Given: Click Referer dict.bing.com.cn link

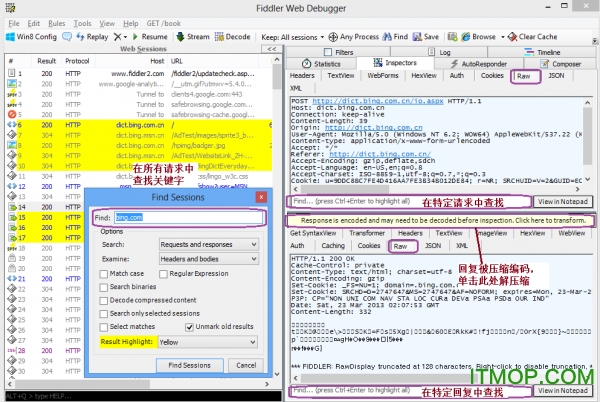Looking at the screenshot, I should 380,154.
